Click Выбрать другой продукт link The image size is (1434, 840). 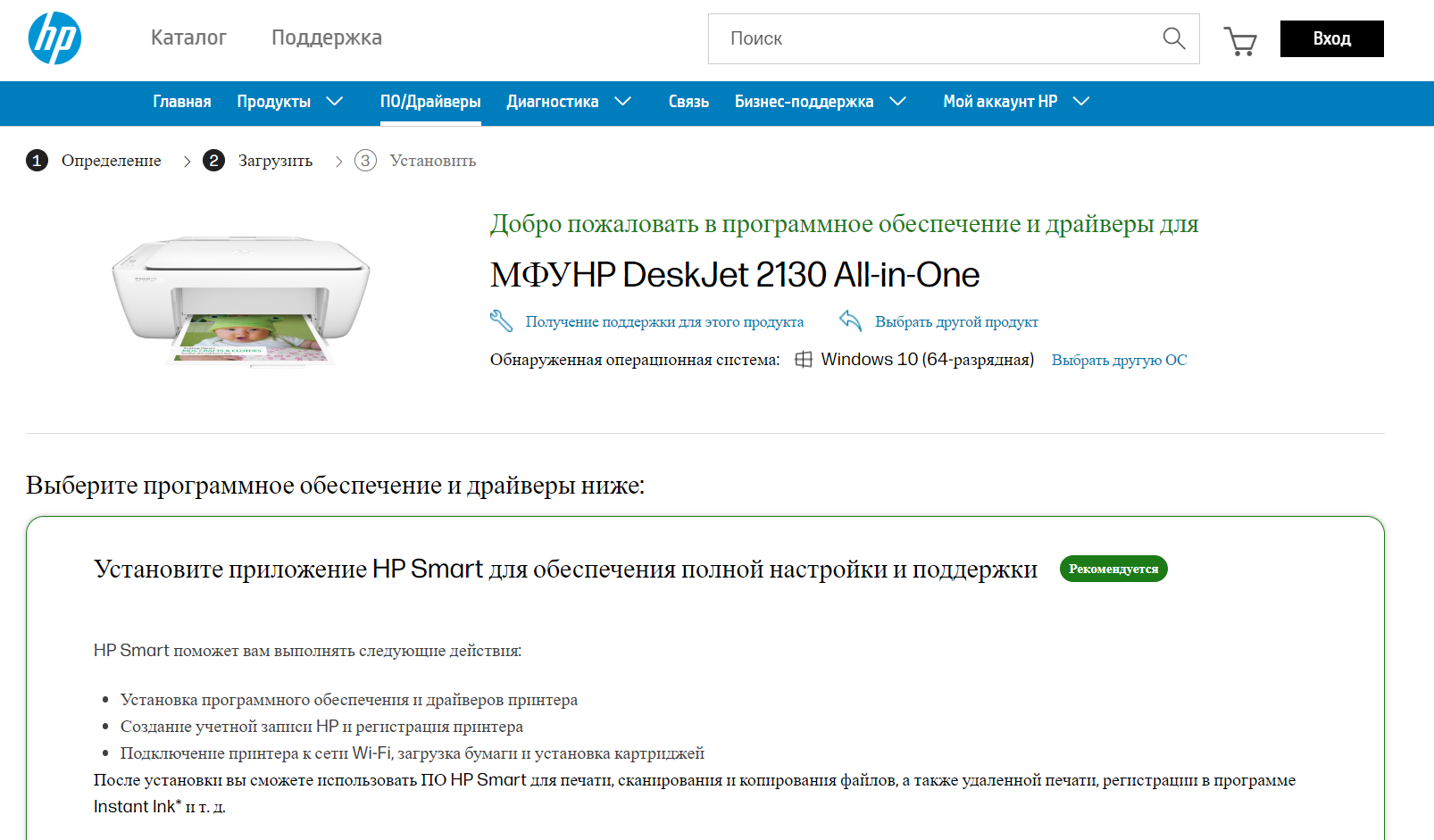pyautogui.click(x=956, y=321)
